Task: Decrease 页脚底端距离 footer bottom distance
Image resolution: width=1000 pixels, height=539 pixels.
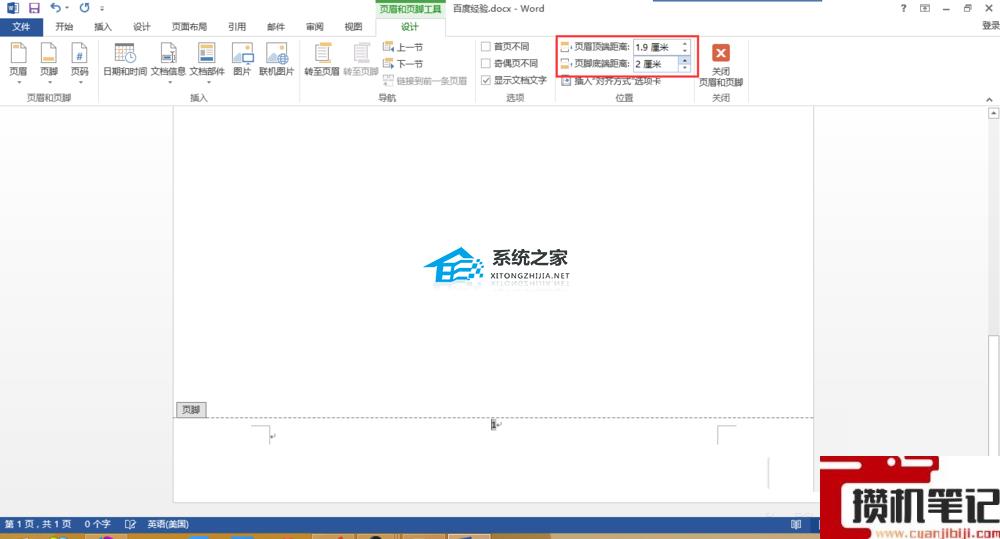Action: point(685,67)
